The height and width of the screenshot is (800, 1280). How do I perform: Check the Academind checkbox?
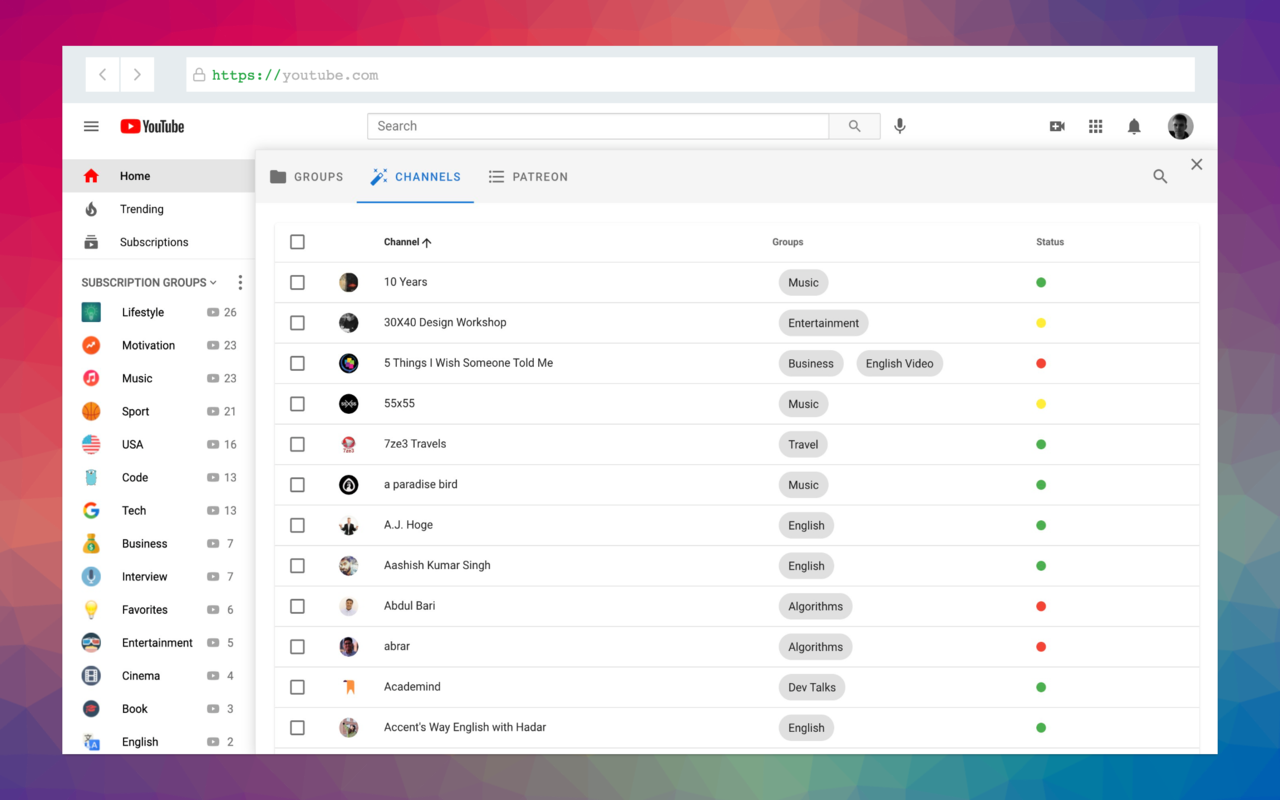[297, 687]
